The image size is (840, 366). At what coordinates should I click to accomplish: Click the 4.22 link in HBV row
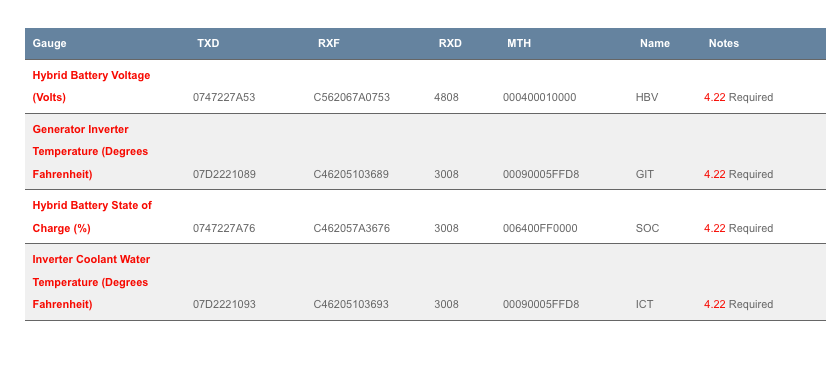715,98
